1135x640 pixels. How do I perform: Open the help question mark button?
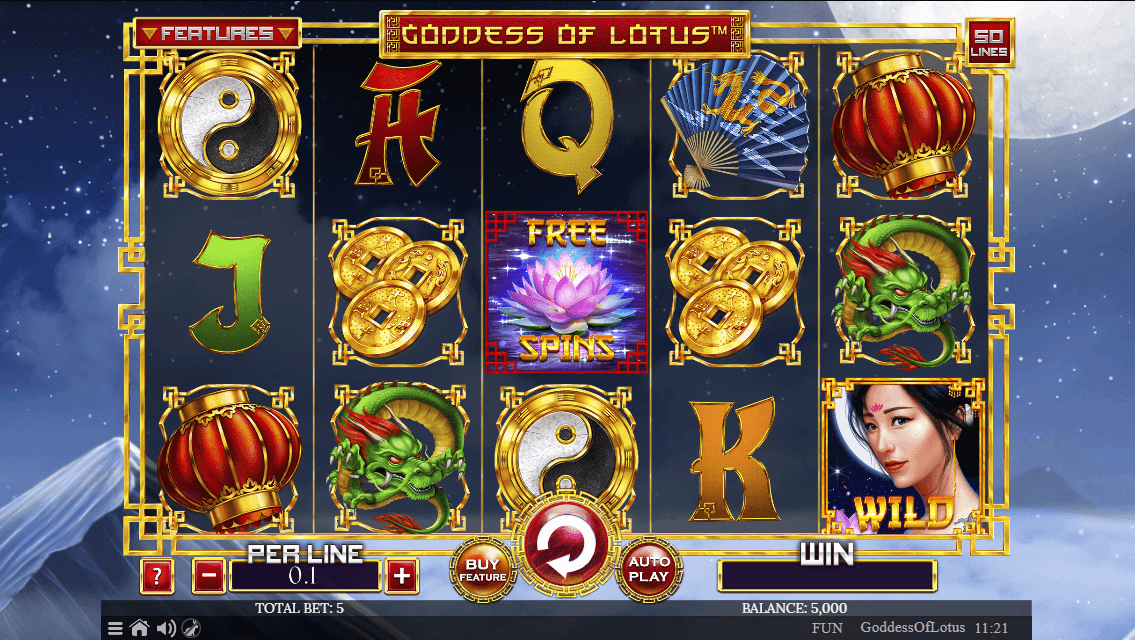(x=157, y=576)
